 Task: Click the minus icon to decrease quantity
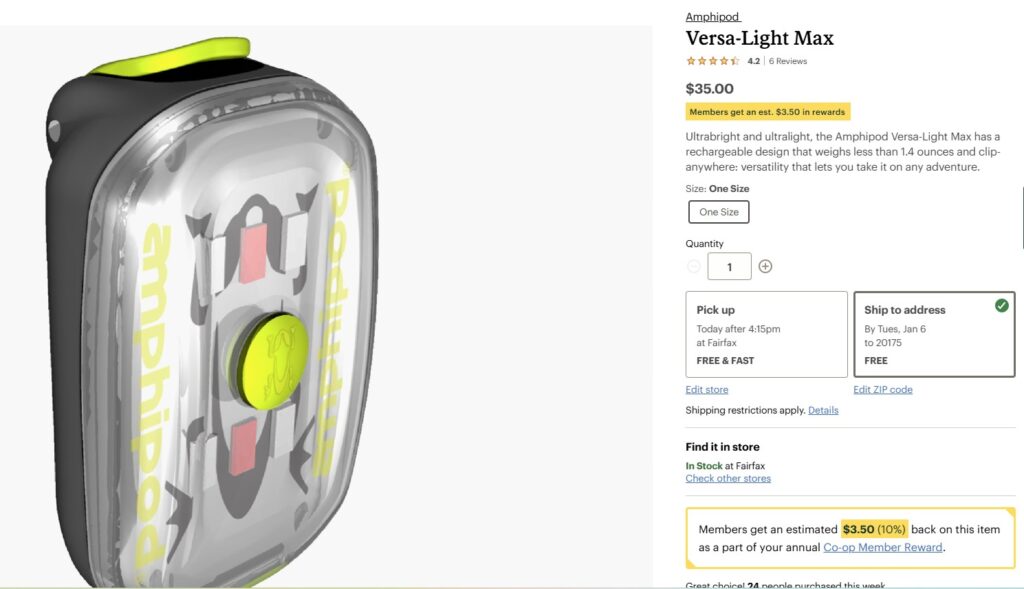(x=694, y=267)
